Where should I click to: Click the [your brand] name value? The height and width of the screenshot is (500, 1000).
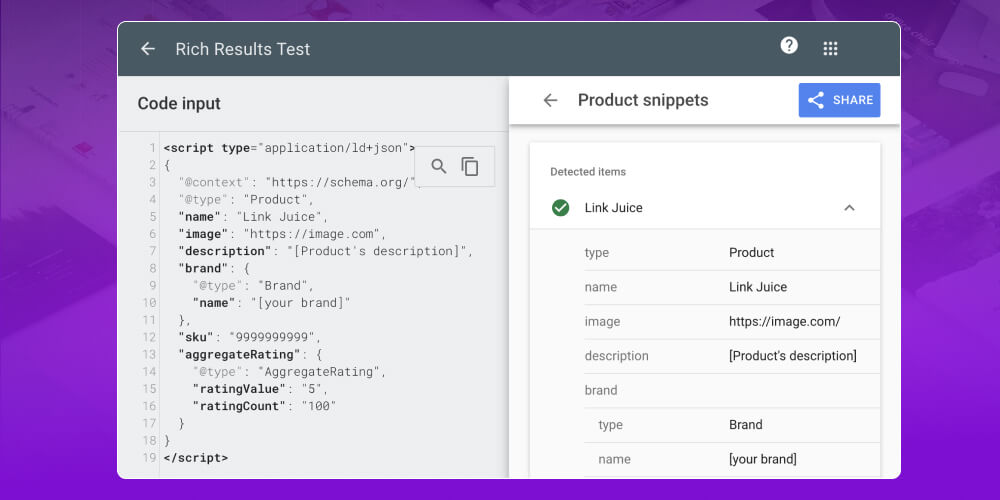pos(762,459)
